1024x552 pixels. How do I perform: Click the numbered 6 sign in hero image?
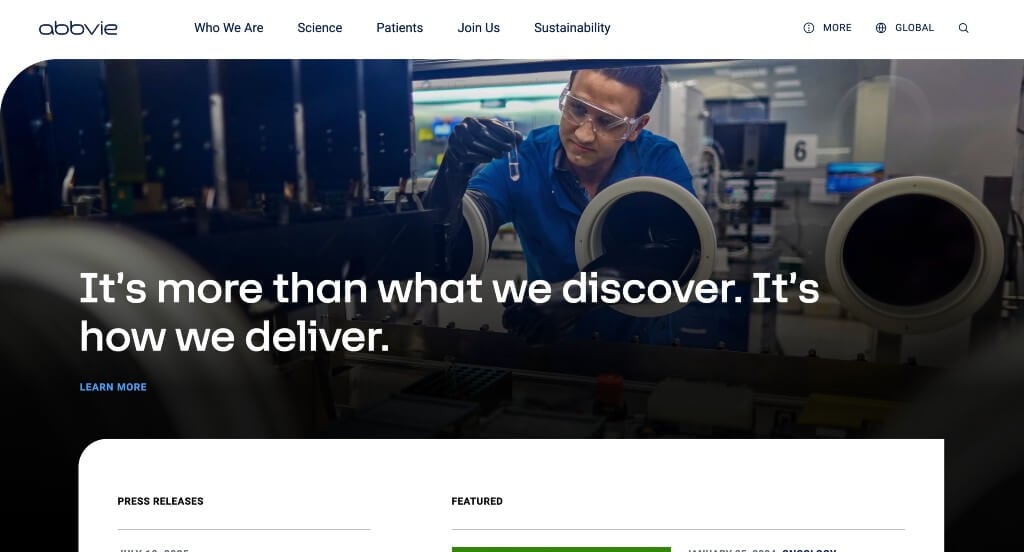800,151
